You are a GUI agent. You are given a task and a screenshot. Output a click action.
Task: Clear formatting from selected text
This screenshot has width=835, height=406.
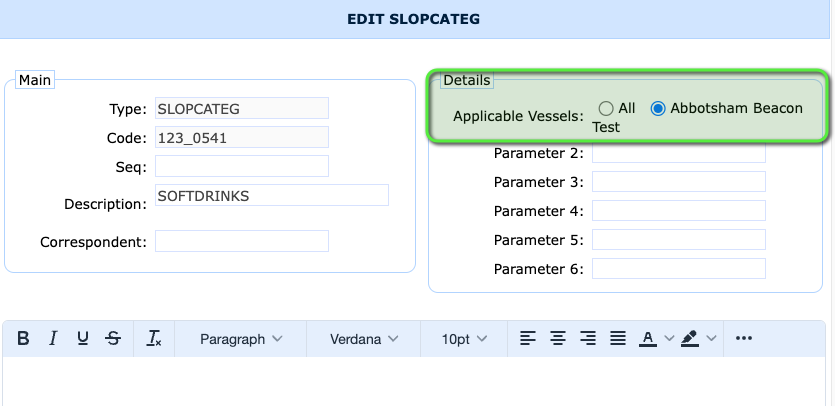tap(154, 339)
